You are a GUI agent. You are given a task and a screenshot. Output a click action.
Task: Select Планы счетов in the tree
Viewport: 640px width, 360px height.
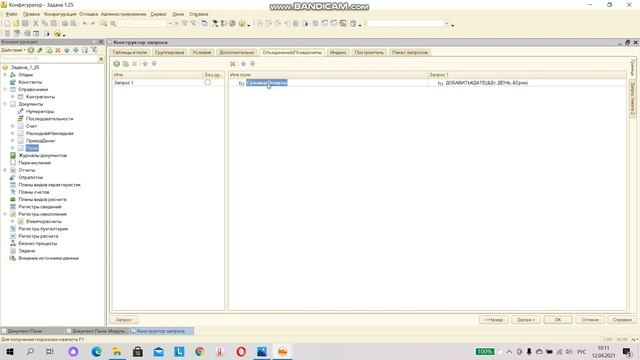coord(33,192)
